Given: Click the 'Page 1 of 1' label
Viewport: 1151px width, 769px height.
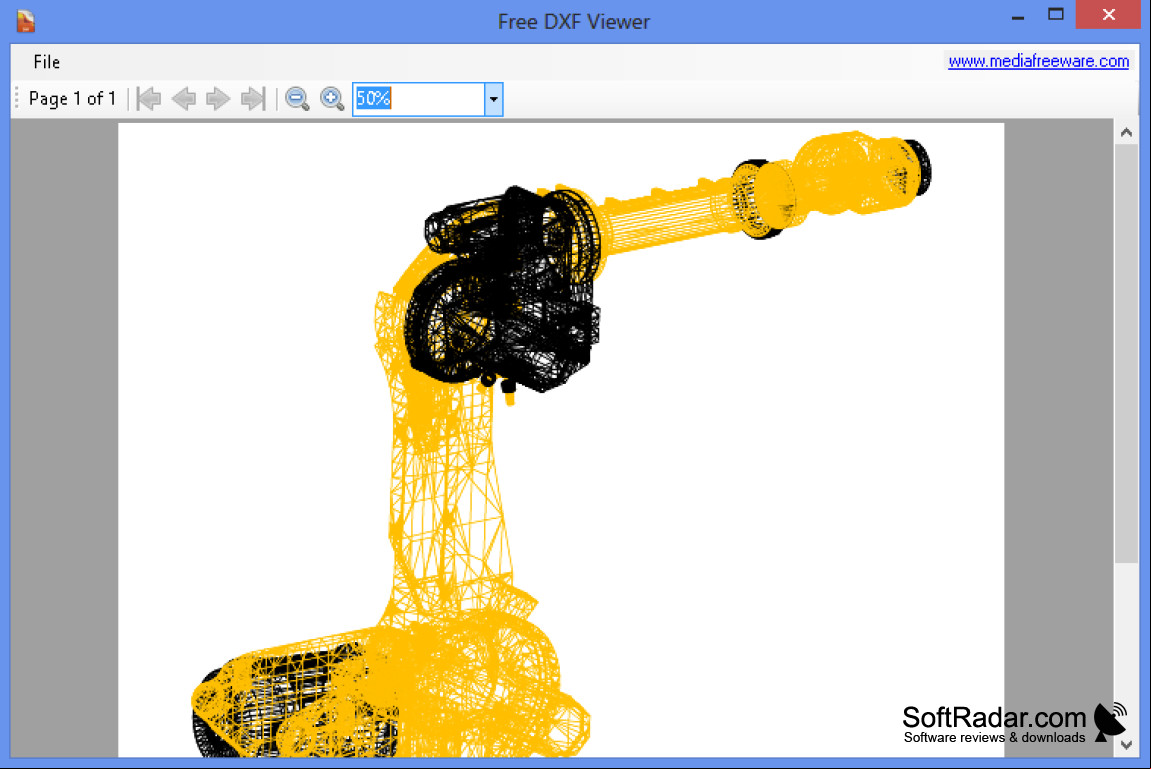Looking at the screenshot, I should 72,98.
